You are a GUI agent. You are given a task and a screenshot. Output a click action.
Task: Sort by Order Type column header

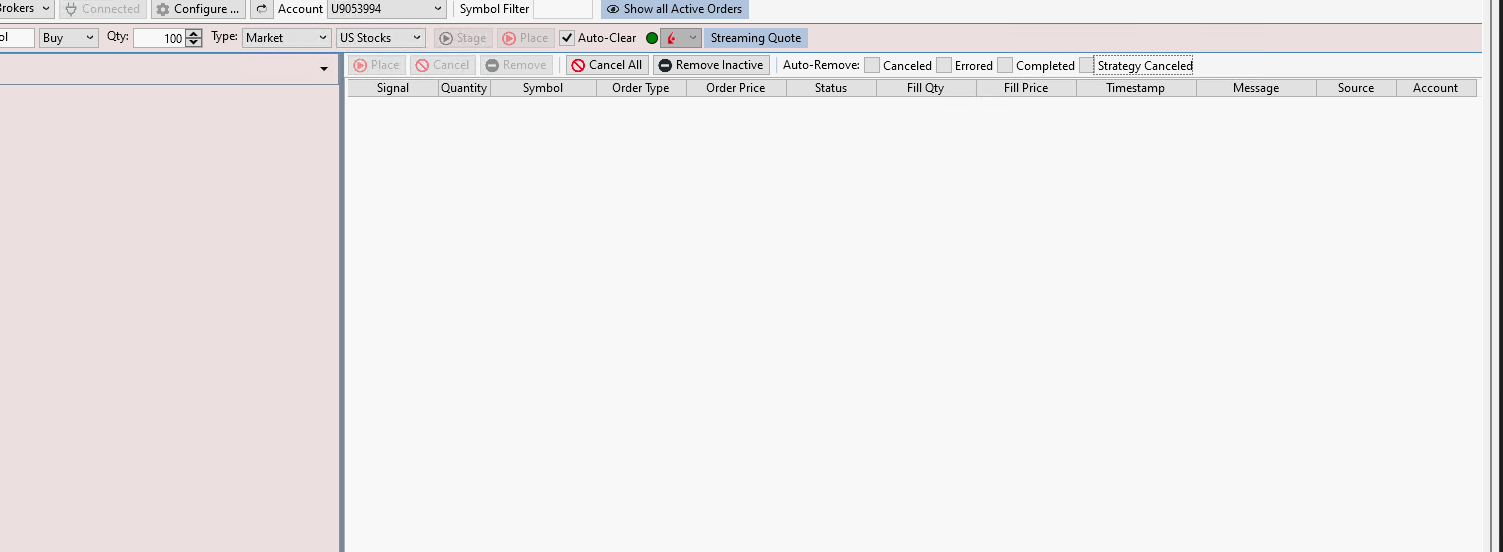click(x=641, y=88)
